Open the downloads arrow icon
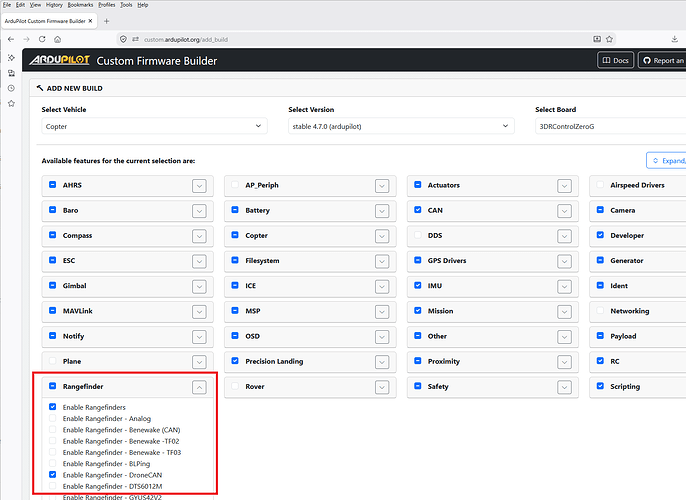This screenshot has height=500, width=686. (x=675, y=39)
